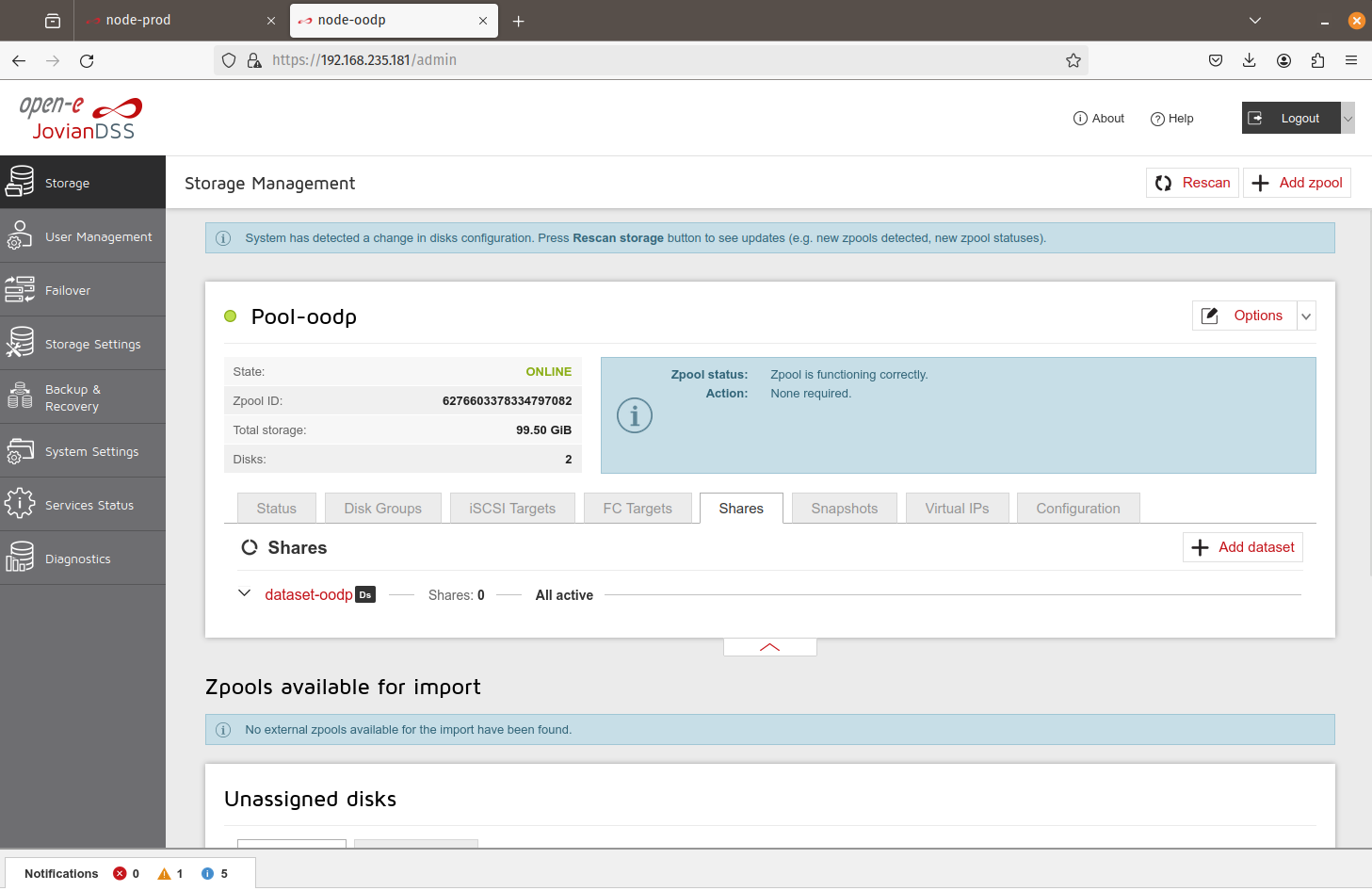Click the Zpool ID value 6276603378334797082
The height and width of the screenshot is (891, 1372).
(x=507, y=401)
